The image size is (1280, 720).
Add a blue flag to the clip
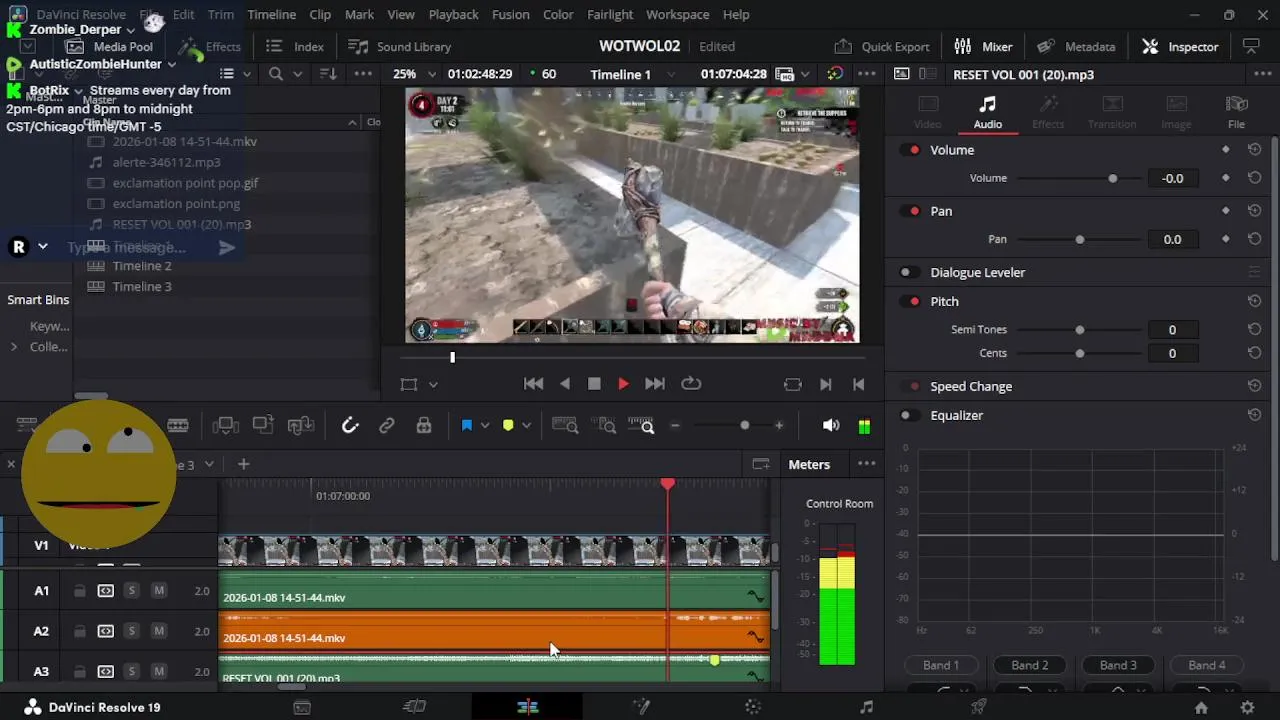click(466, 426)
